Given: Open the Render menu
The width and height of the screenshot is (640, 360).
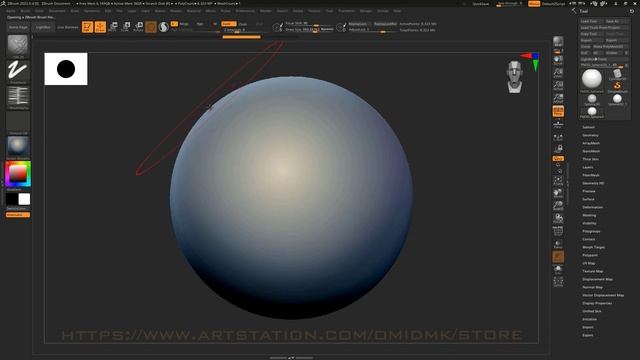Looking at the screenshot, I should (265, 11).
